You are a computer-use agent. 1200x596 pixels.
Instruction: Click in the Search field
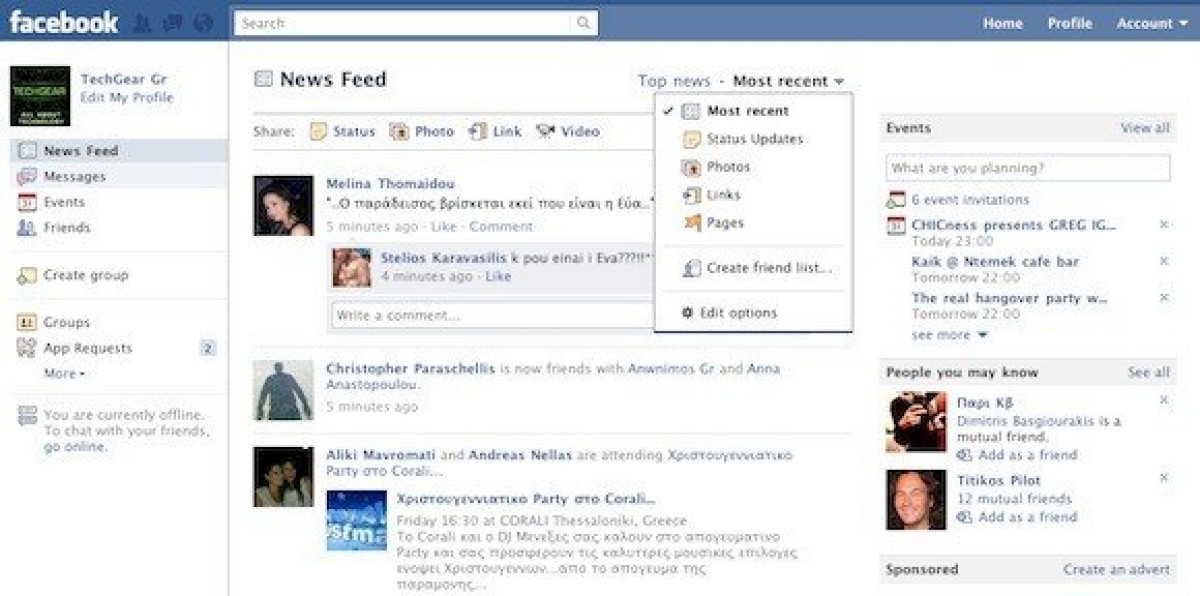404,23
